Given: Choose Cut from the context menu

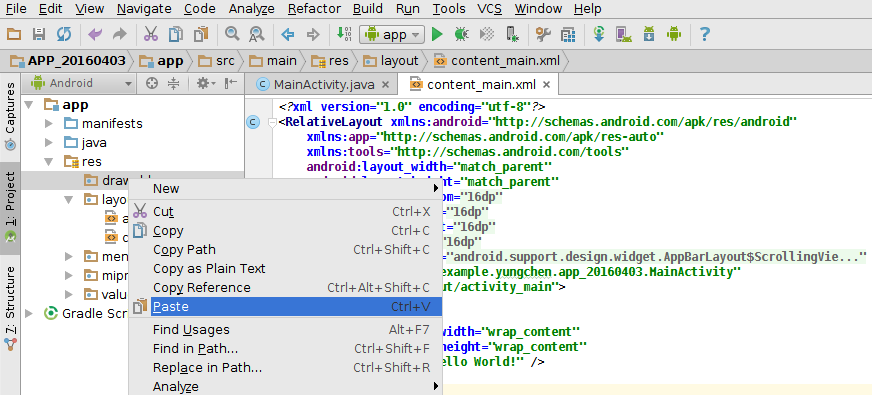Looking at the screenshot, I should pyautogui.click(x=285, y=212).
